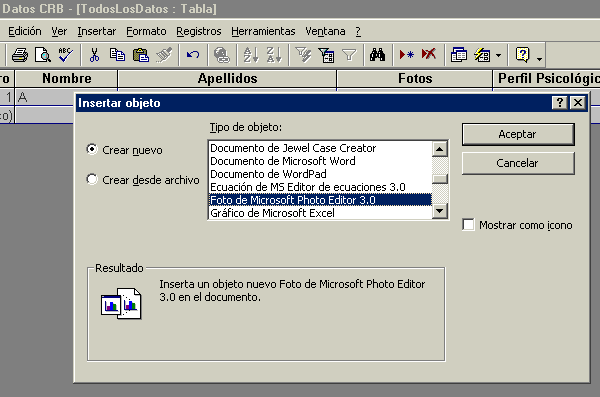This screenshot has width=600, height=397.
Task: Close the Insertar objeto dialog
Action: click(x=578, y=103)
